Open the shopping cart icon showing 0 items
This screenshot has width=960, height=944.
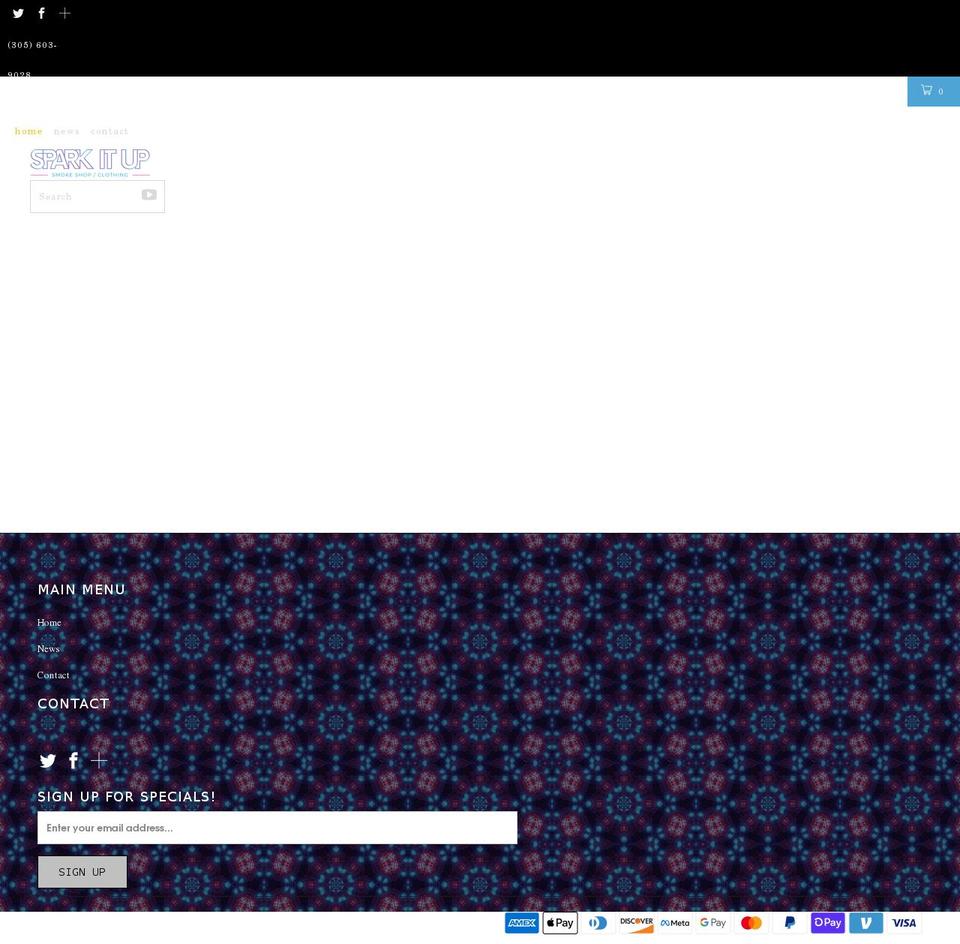[x=932, y=90]
